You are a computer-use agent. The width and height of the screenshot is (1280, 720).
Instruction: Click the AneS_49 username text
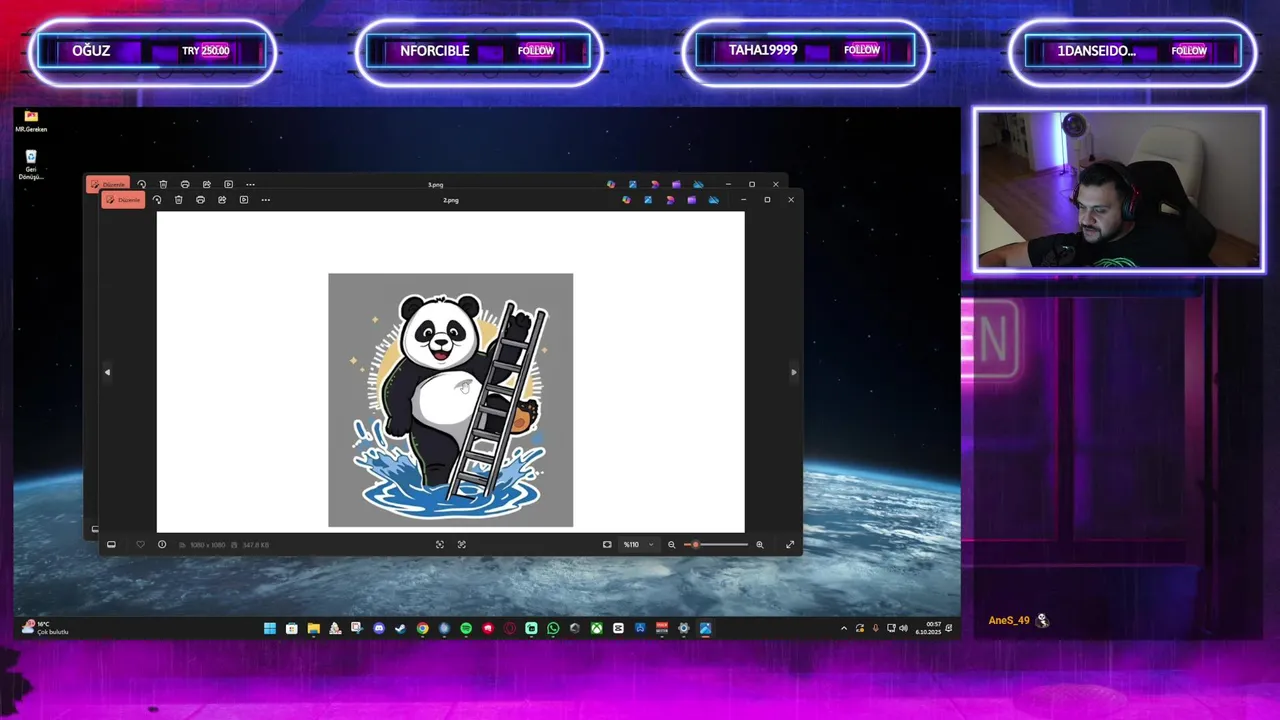pos(1009,621)
